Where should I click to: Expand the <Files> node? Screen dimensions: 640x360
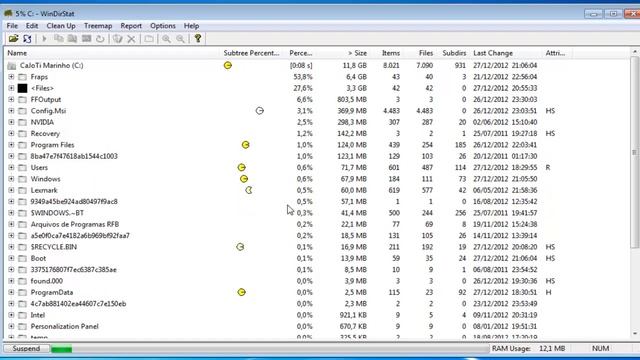(11, 88)
